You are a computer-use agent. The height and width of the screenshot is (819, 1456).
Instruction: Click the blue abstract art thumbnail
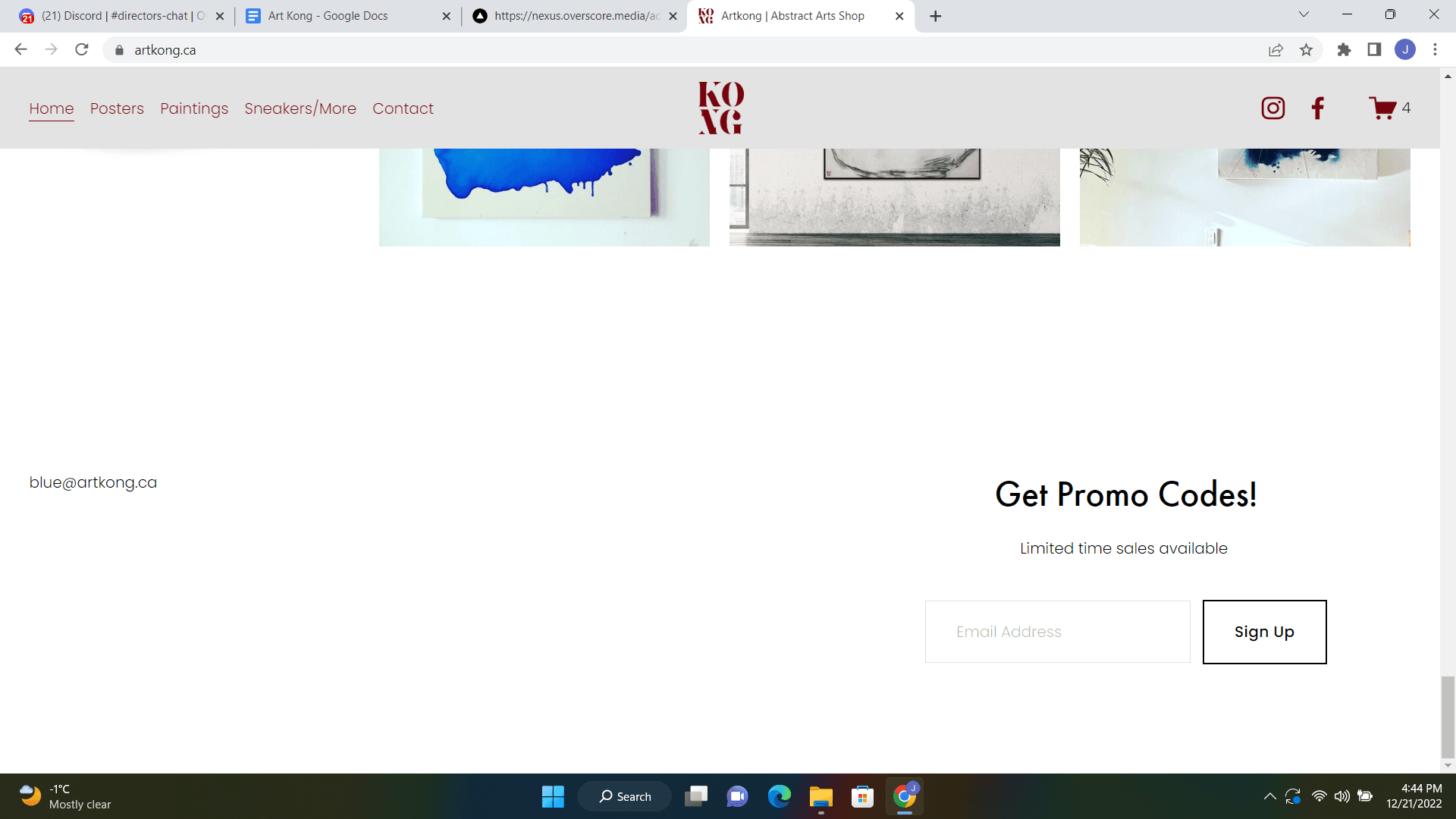click(544, 197)
